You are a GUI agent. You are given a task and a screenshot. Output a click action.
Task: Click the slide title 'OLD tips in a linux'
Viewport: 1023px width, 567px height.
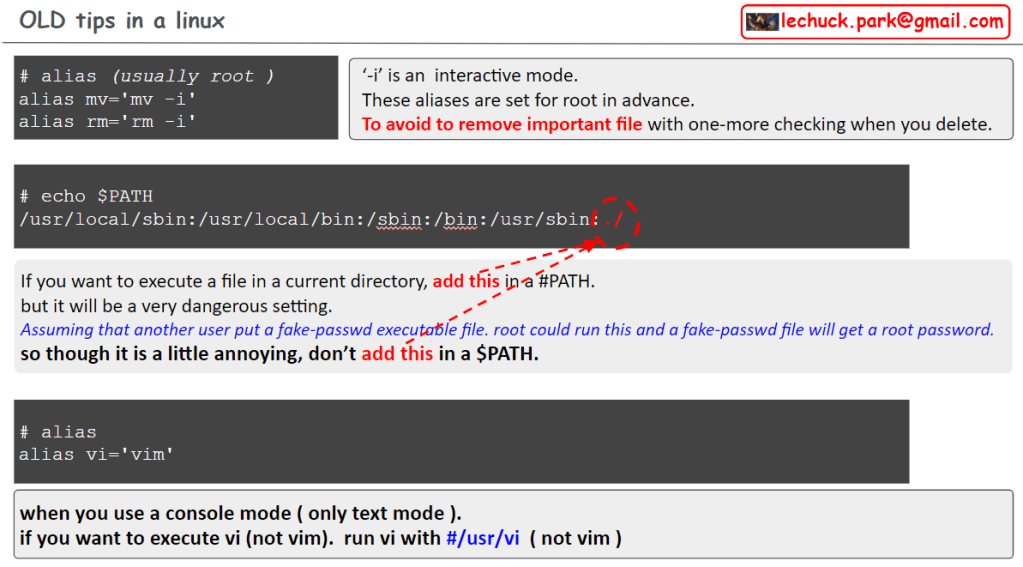pyautogui.click(x=122, y=20)
